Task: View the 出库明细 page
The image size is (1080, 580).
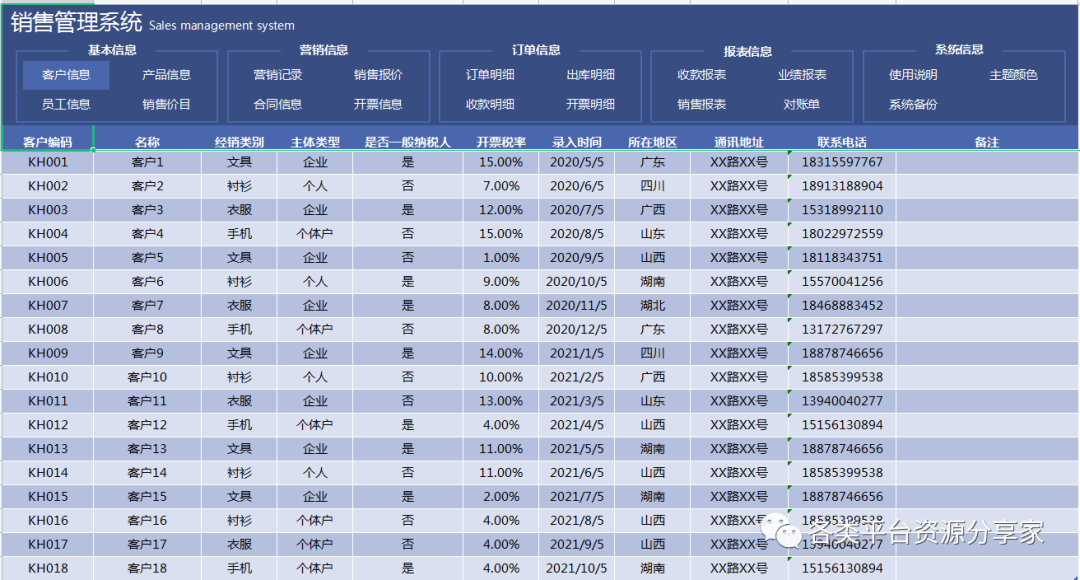Action: [590, 75]
